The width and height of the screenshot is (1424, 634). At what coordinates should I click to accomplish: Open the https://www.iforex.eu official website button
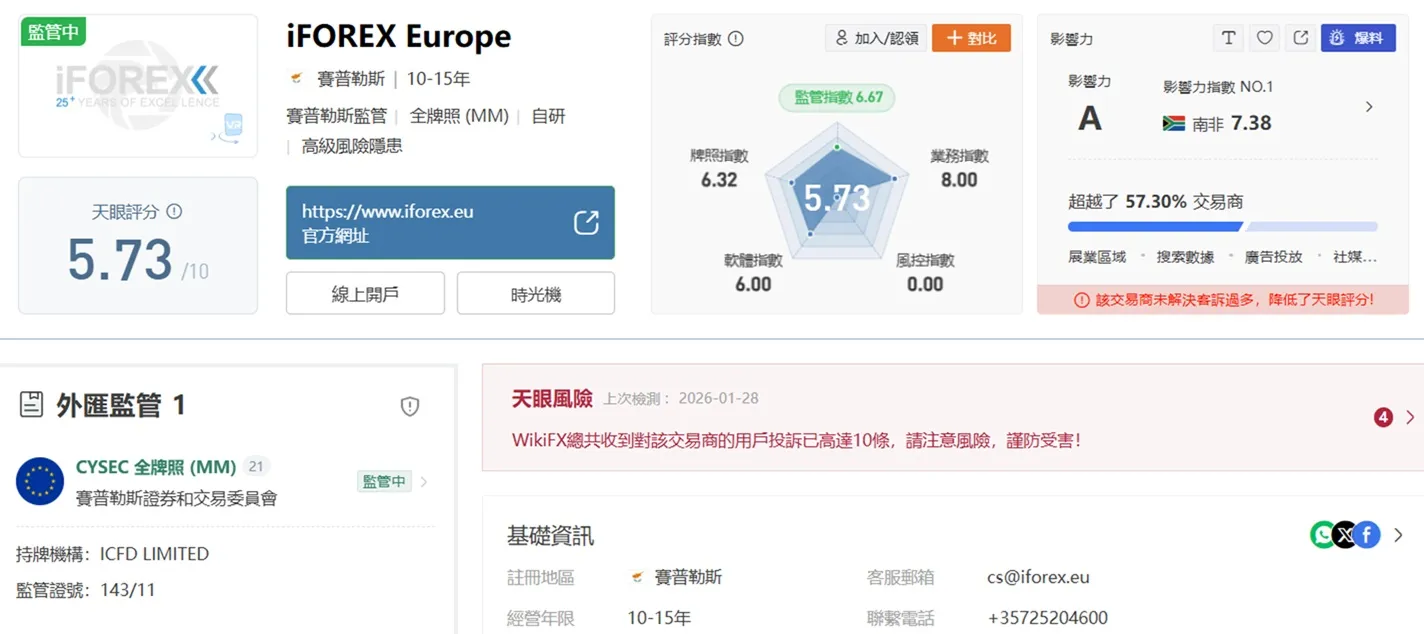(x=450, y=223)
